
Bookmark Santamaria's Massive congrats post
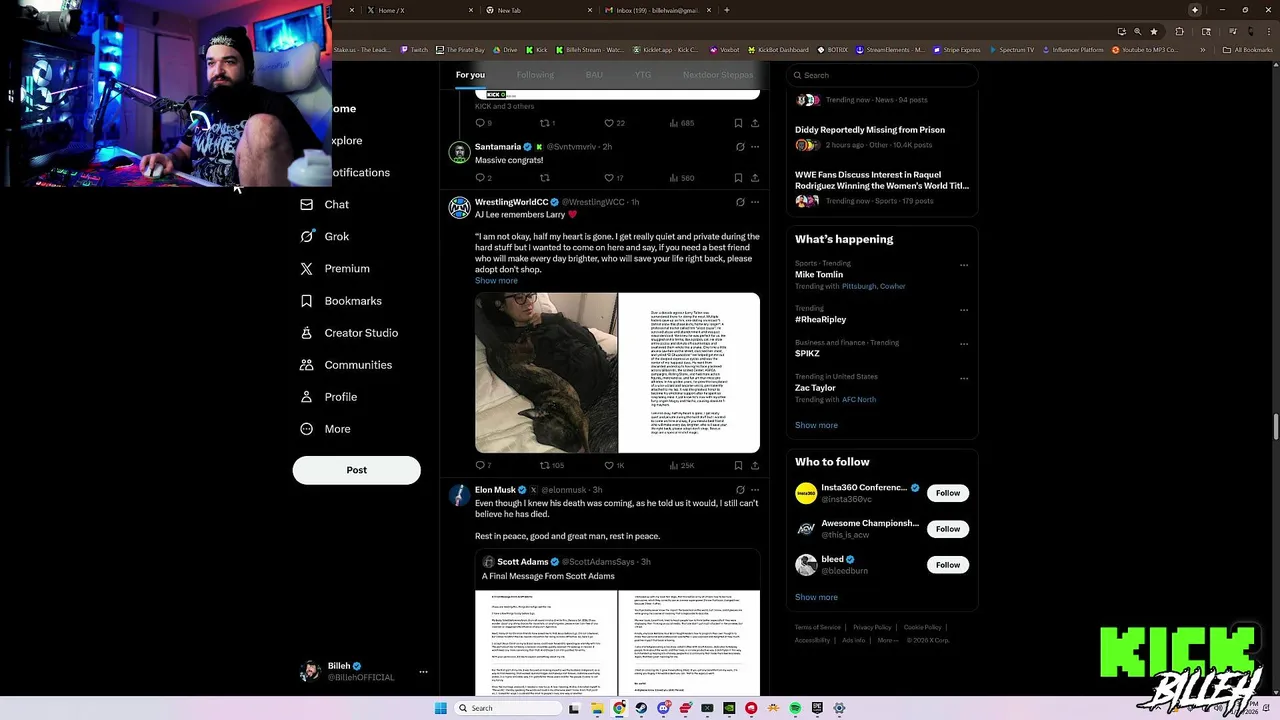tap(738, 178)
